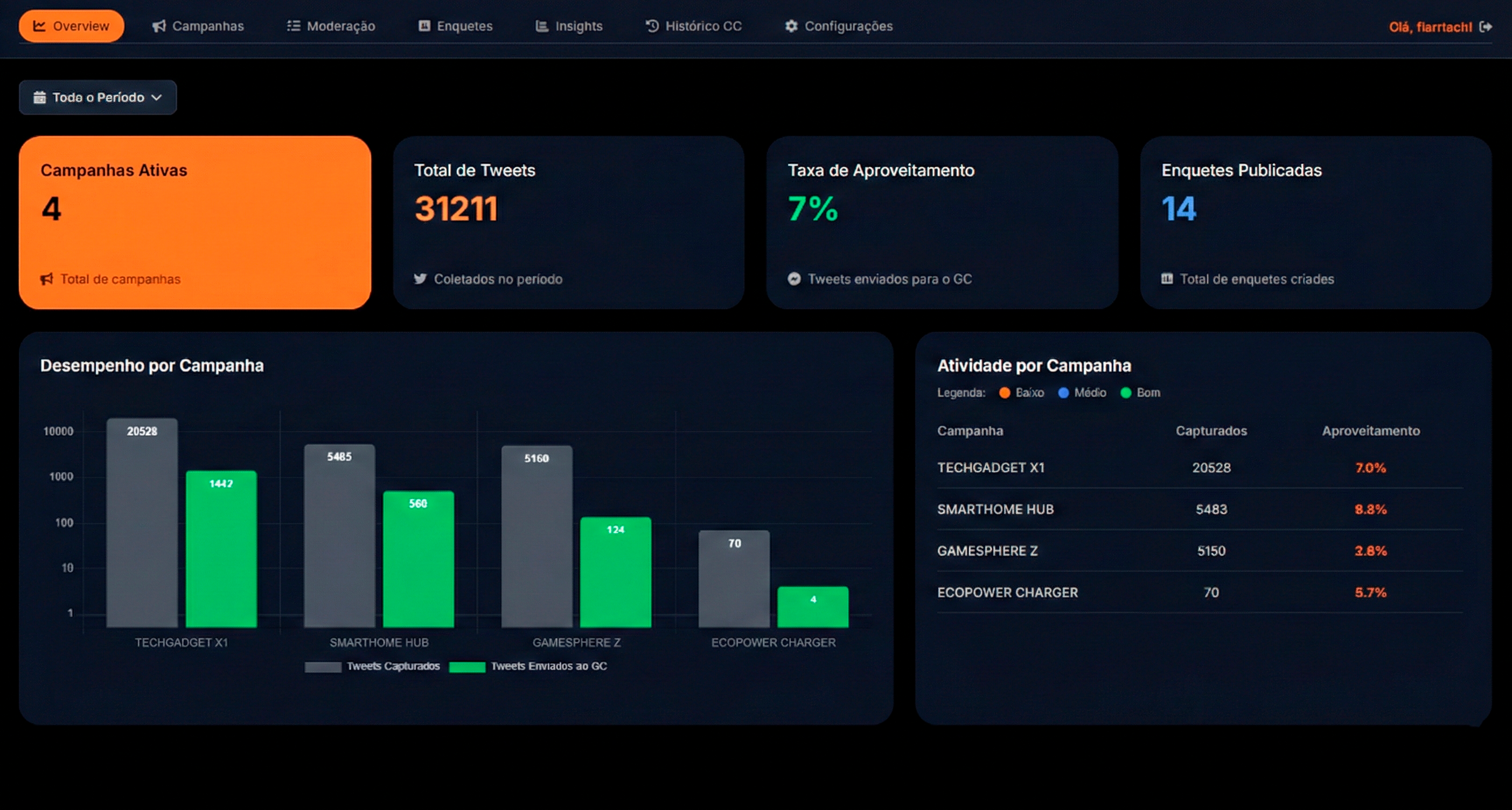Click the history clock icon for Histórico CC
The width and height of the screenshot is (1512, 810).
(652, 26)
